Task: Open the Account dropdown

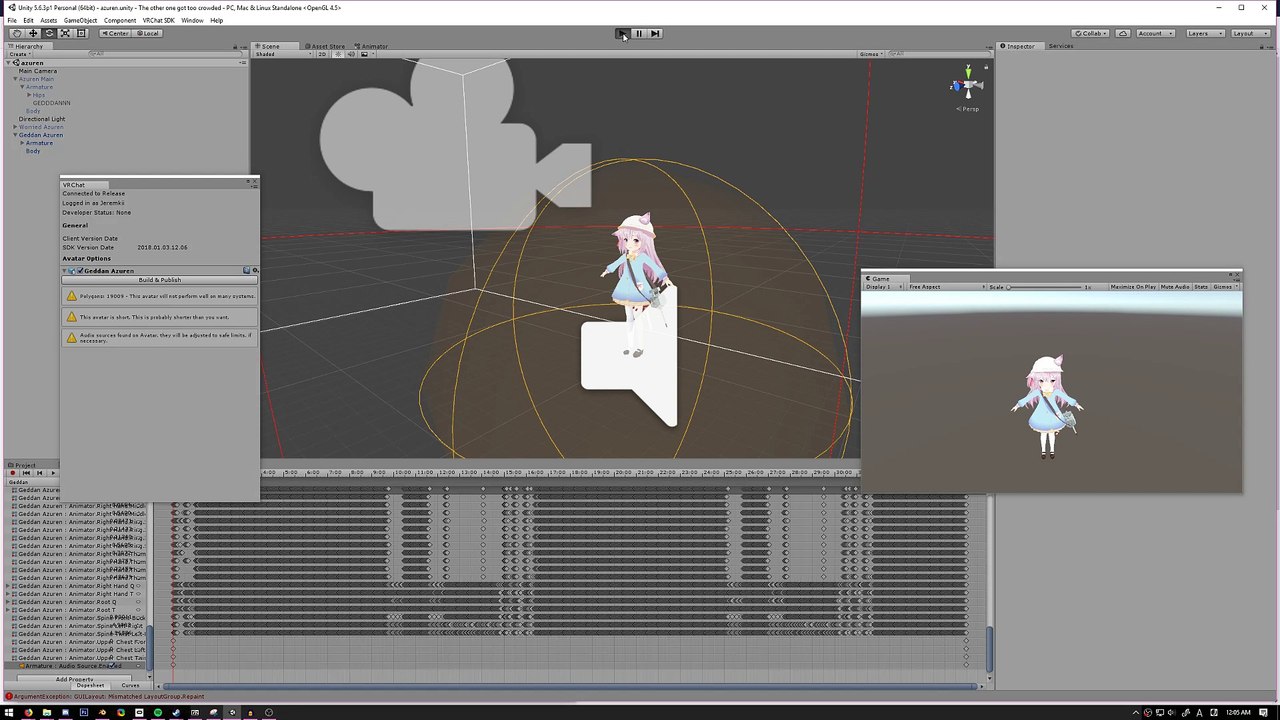Action: click(x=1155, y=33)
